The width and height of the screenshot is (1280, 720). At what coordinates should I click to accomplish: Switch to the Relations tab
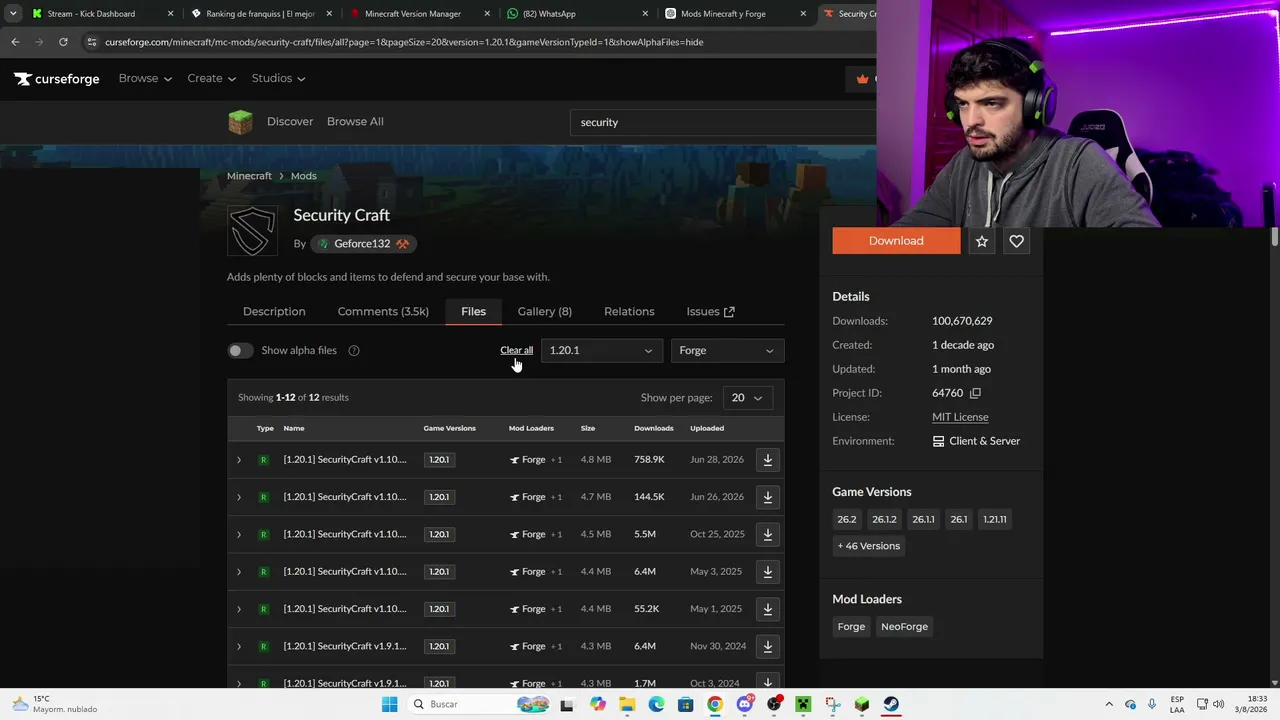pyautogui.click(x=629, y=312)
